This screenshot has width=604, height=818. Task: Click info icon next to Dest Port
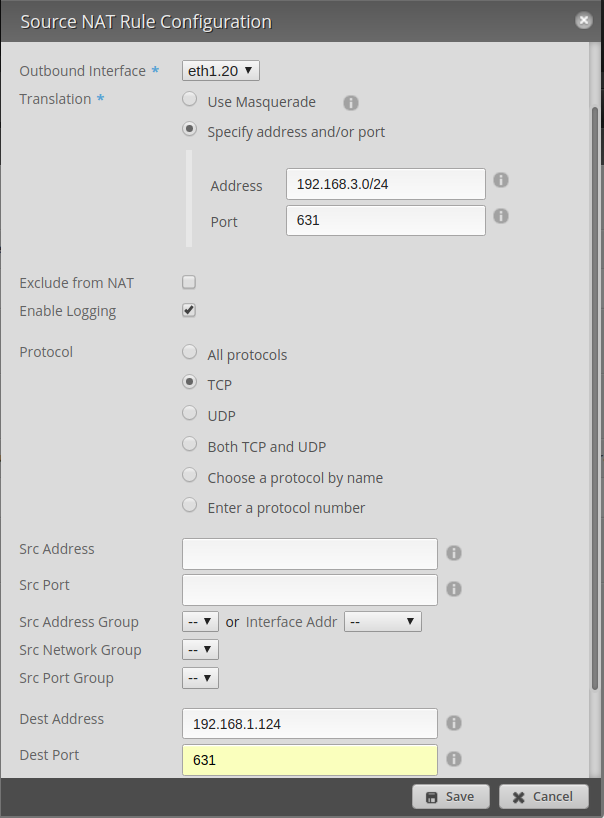pyautogui.click(x=453, y=759)
